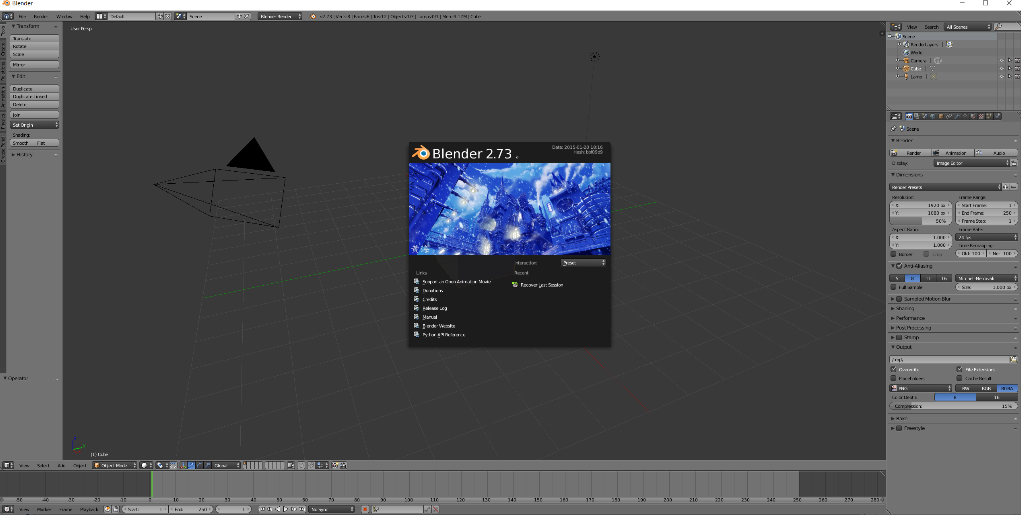Viewport: 1021px width, 516px height.
Task: Enable the Stamp checkbox
Action: coord(899,337)
